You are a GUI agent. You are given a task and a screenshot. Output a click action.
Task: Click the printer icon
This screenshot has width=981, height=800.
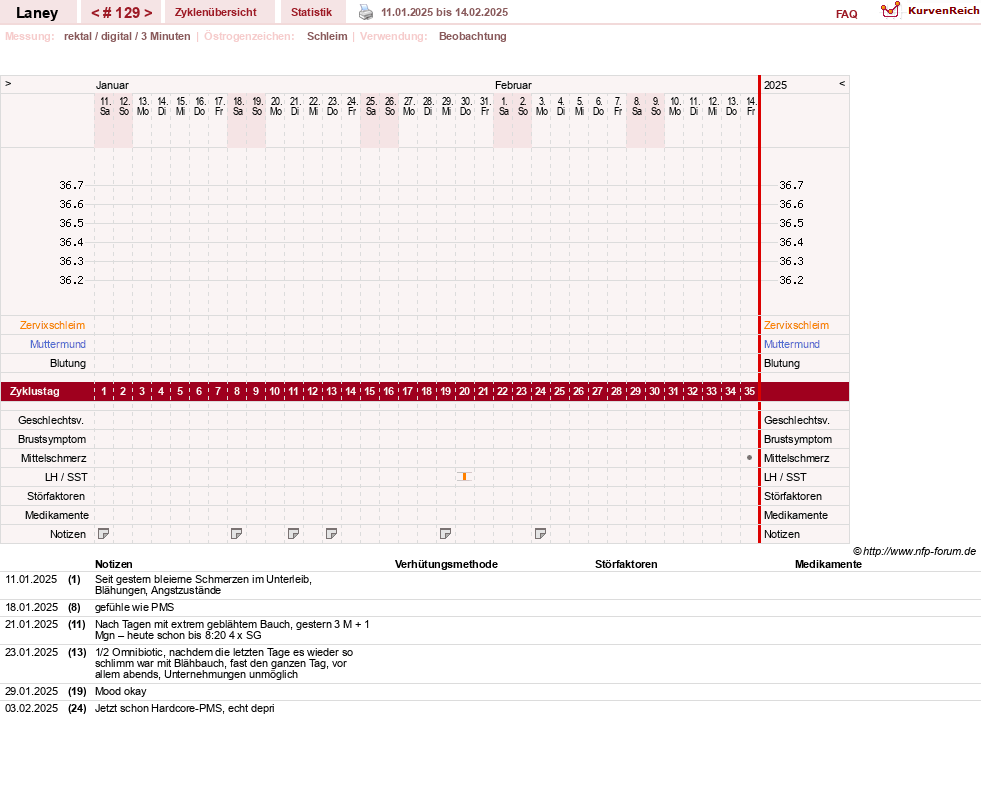pos(366,12)
